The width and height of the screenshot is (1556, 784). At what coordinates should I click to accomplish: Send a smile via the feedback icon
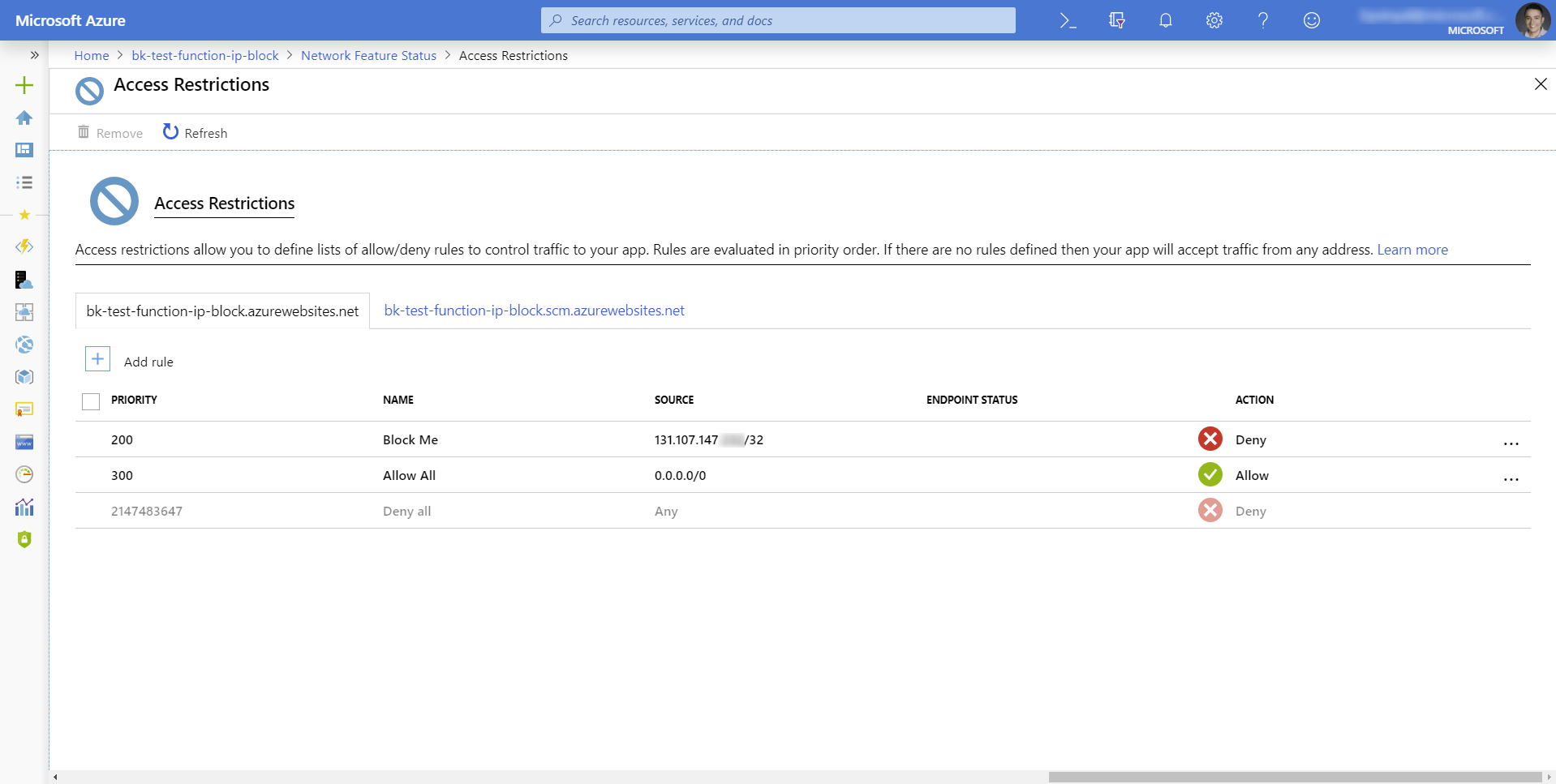(x=1311, y=20)
